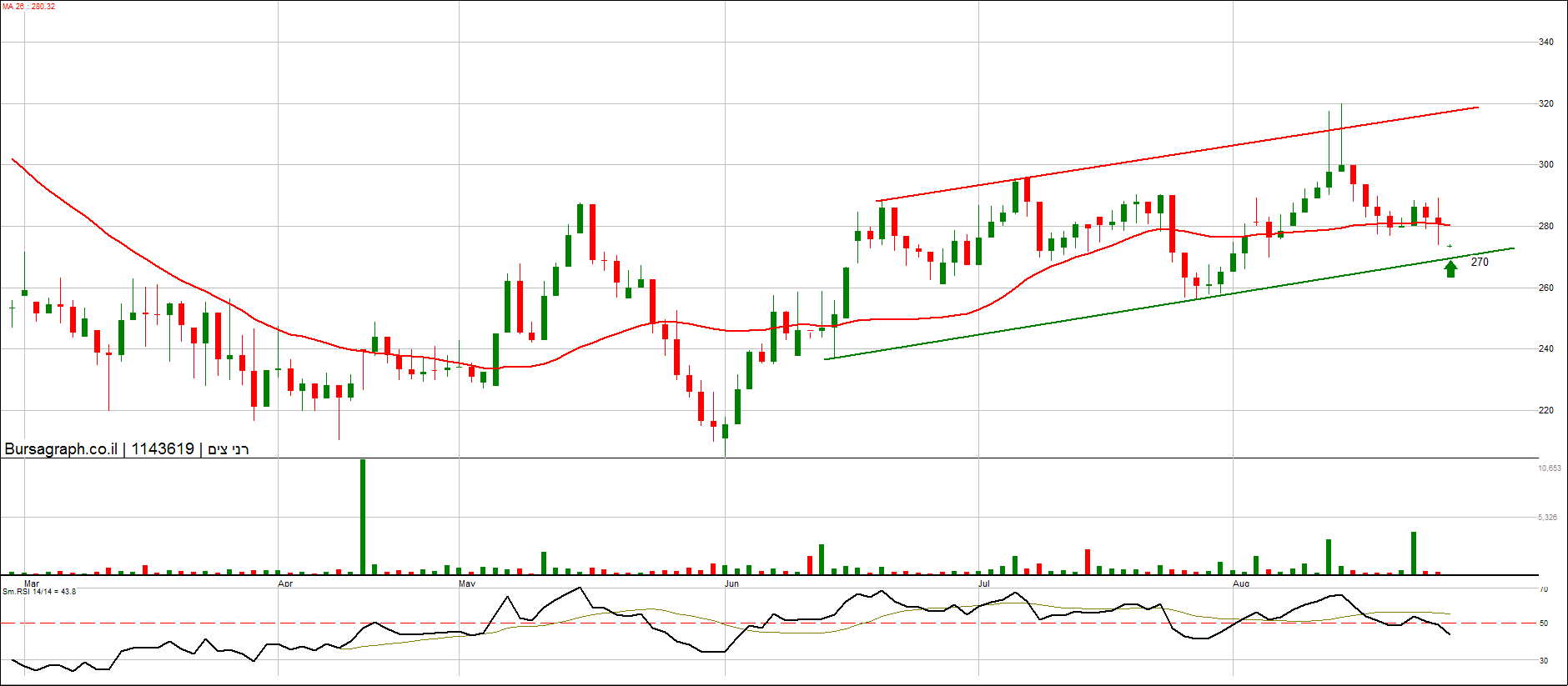1568x686 pixels.
Task: Click the 300 price axis label
Action: [x=1545, y=165]
